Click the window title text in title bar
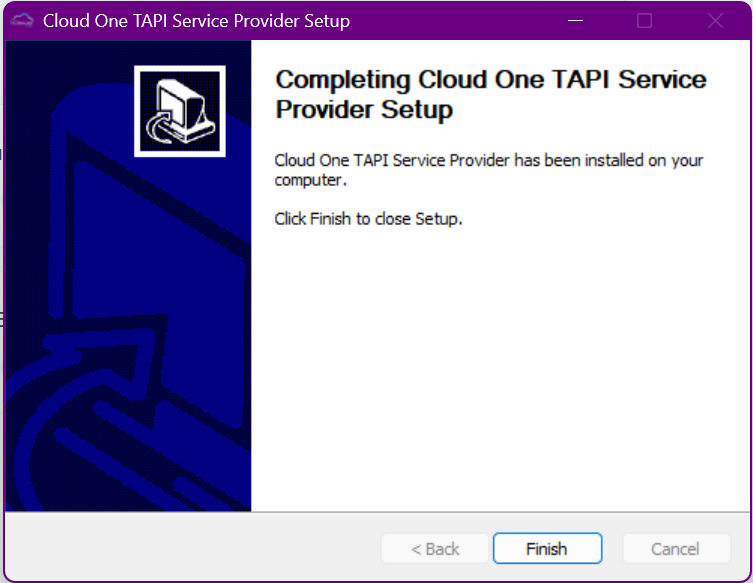The image size is (753, 583). (196, 20)
